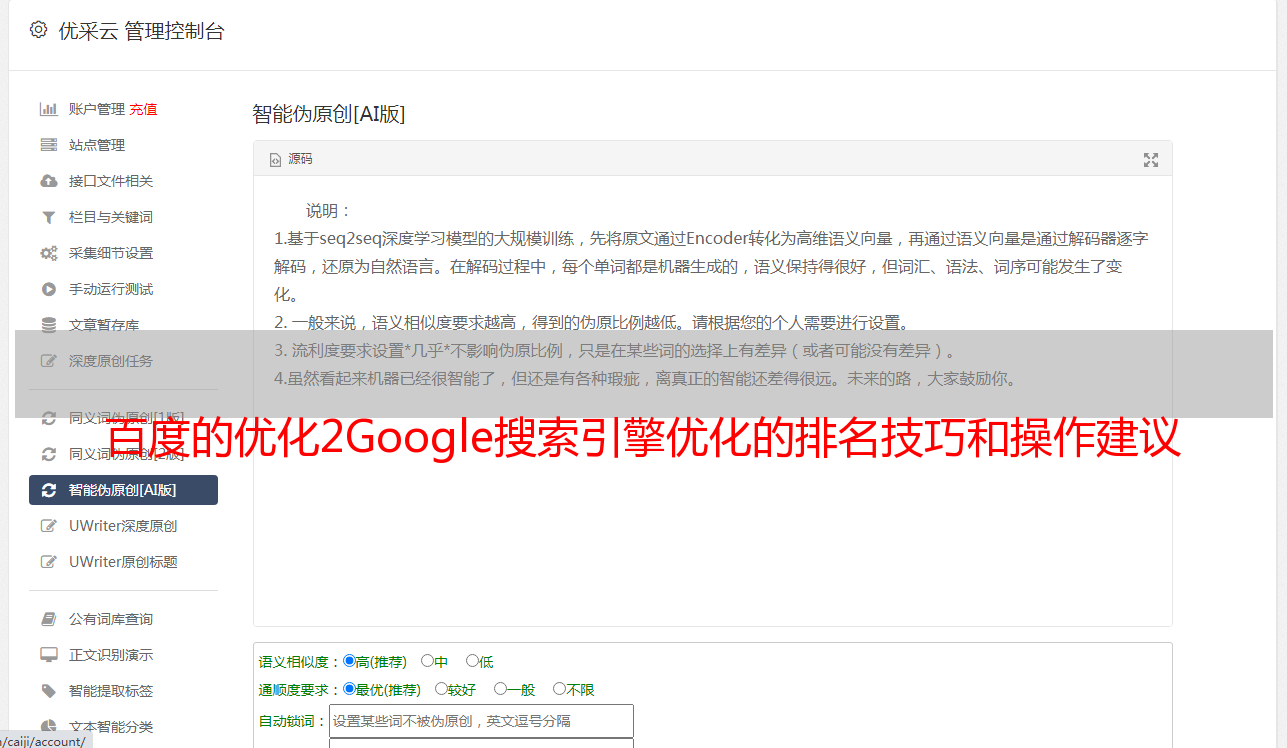Click the gear icon beside 优采云 title
Image resolution: width=1287 pixels, height=748 pixels.
click(x=38, y=30)
